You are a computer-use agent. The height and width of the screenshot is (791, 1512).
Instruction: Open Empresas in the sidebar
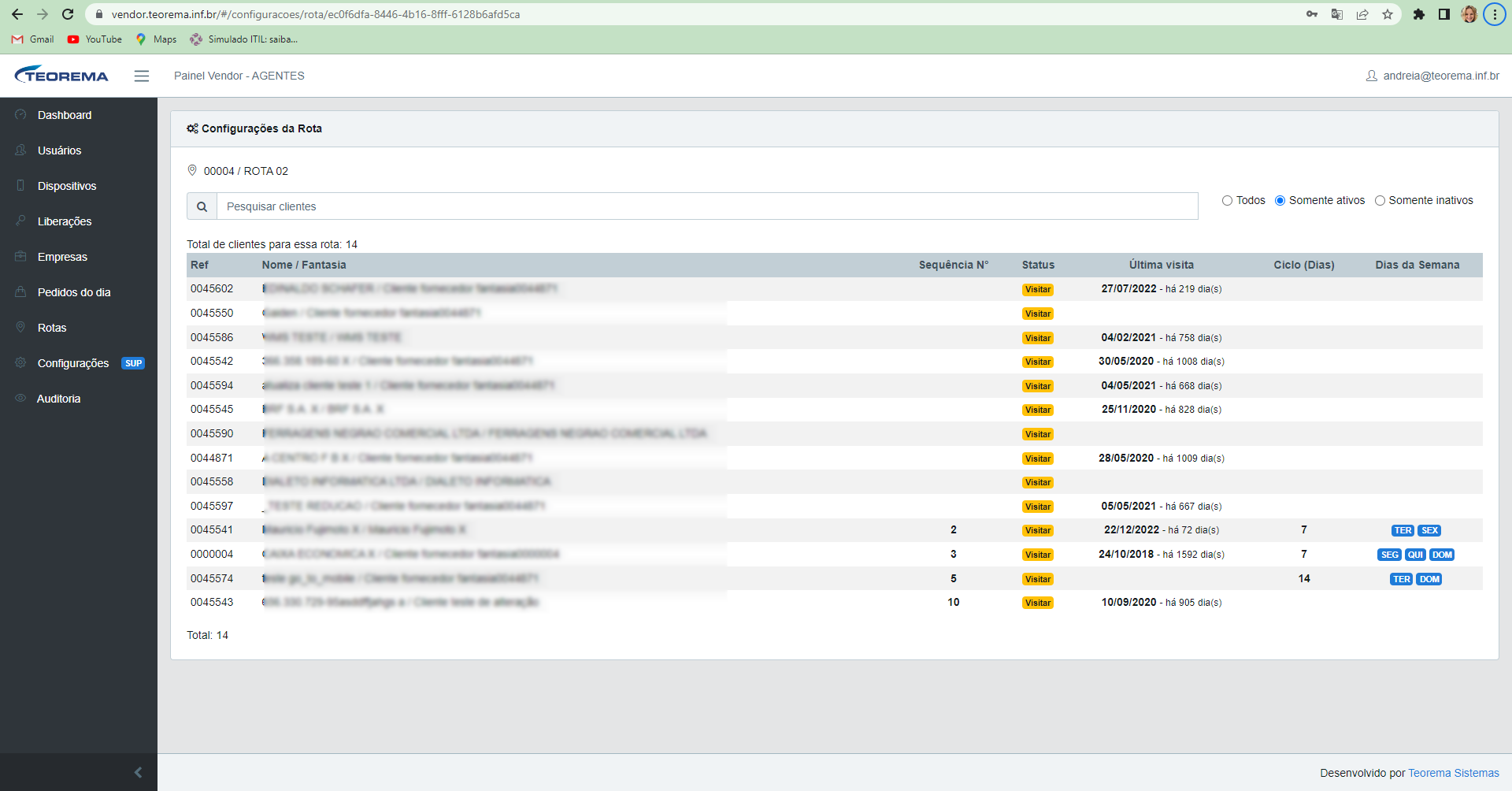point(79,257)
